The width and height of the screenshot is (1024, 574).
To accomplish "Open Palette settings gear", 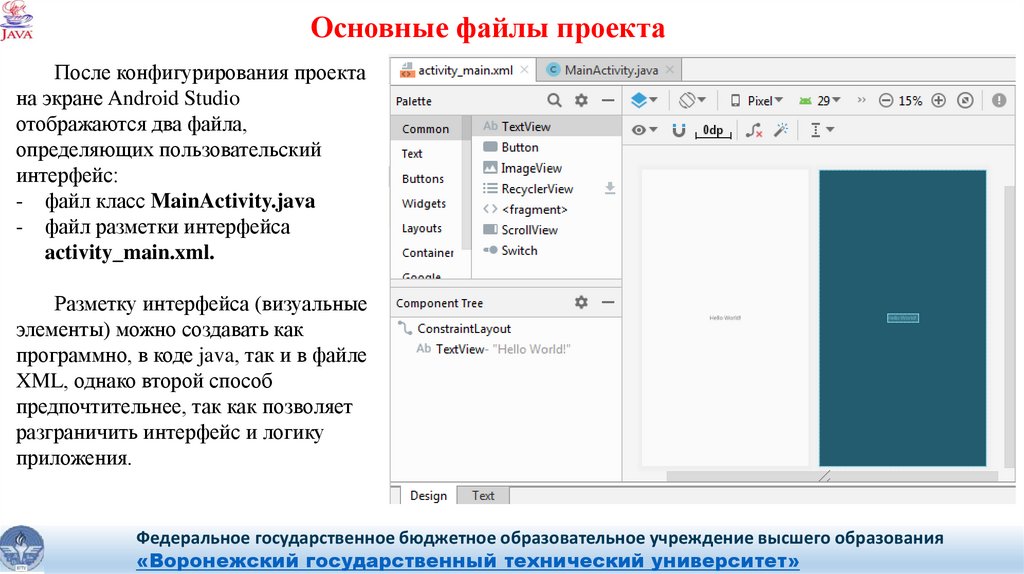I will coord(581,101).
